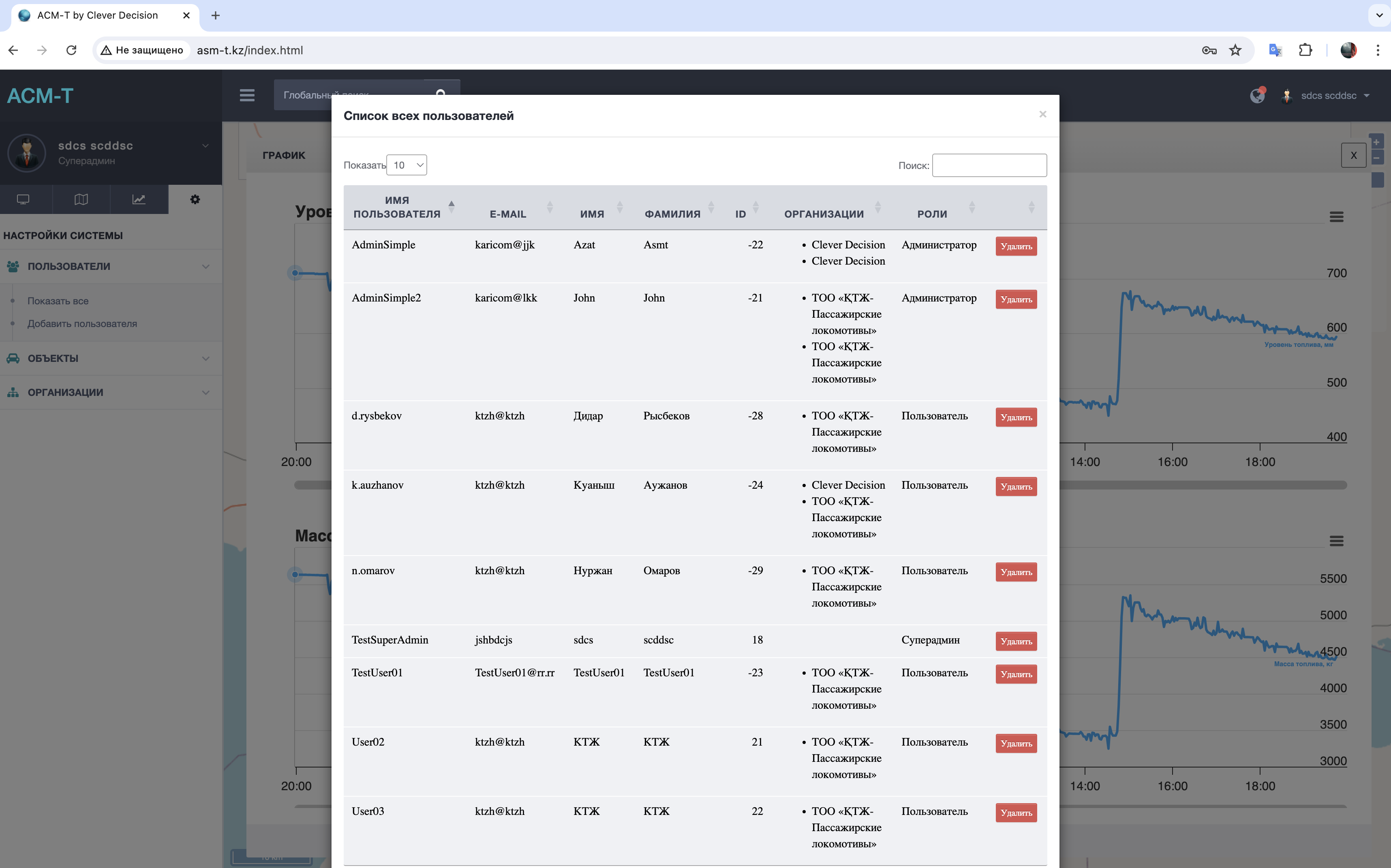1391x868 pixels.
Task: Sort by Имя пользователя column
Action: tap(397, 207)
